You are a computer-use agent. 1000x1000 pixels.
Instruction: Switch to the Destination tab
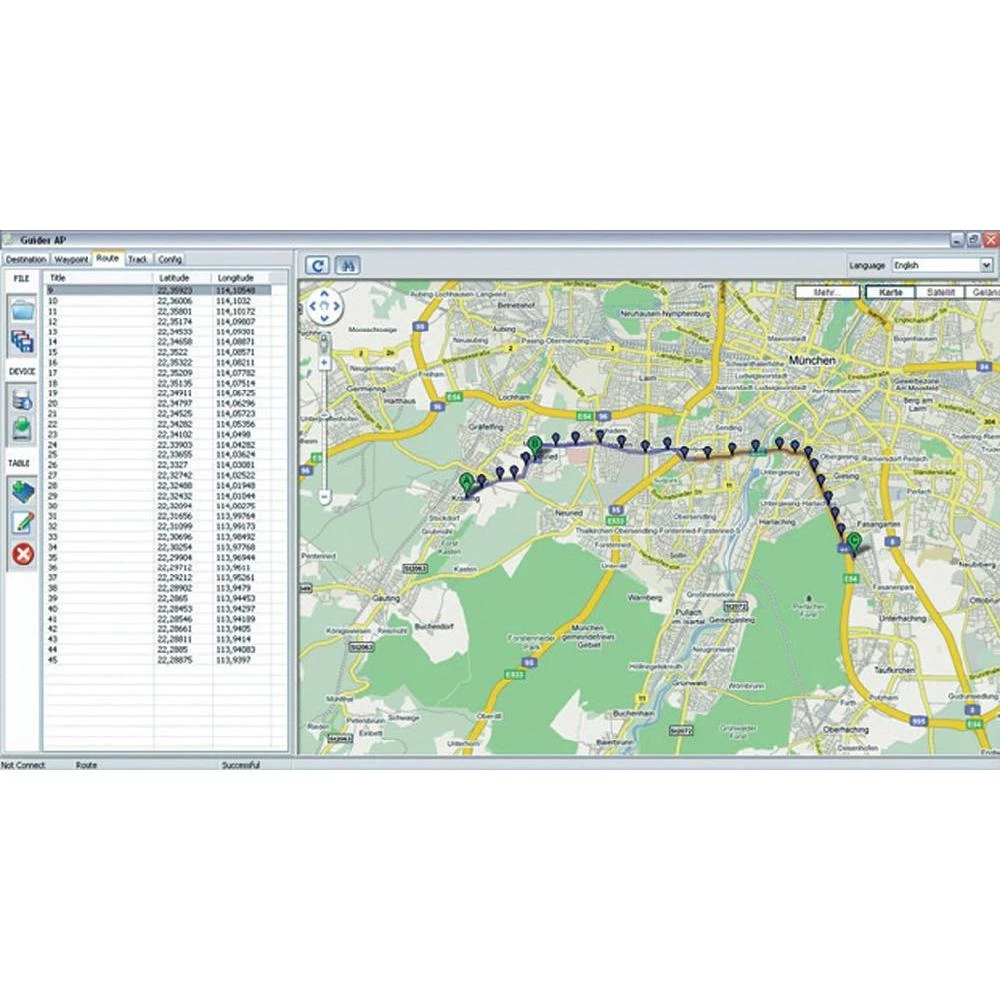click(26, 259)
